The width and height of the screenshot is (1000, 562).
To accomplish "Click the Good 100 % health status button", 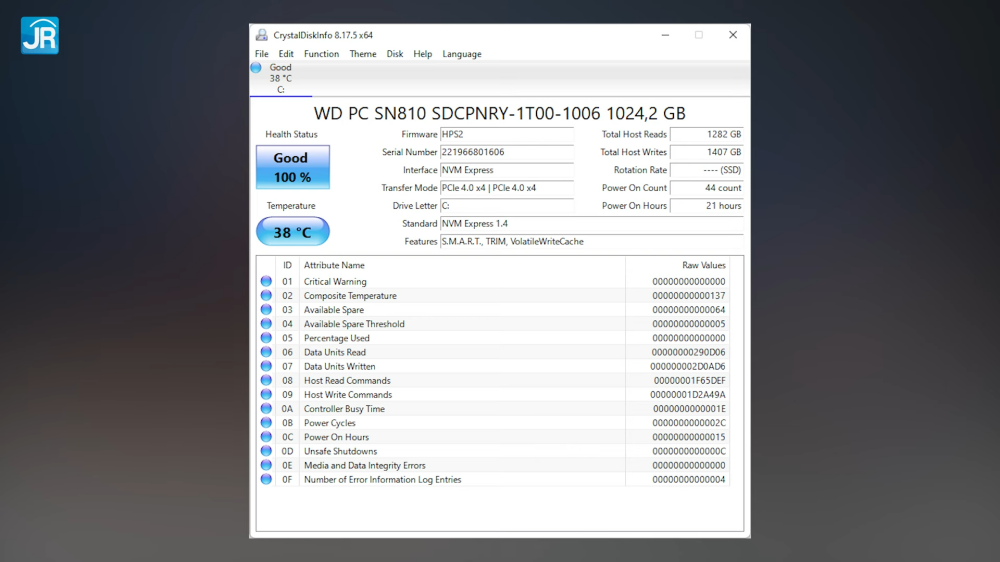I will tap(292, 167).
